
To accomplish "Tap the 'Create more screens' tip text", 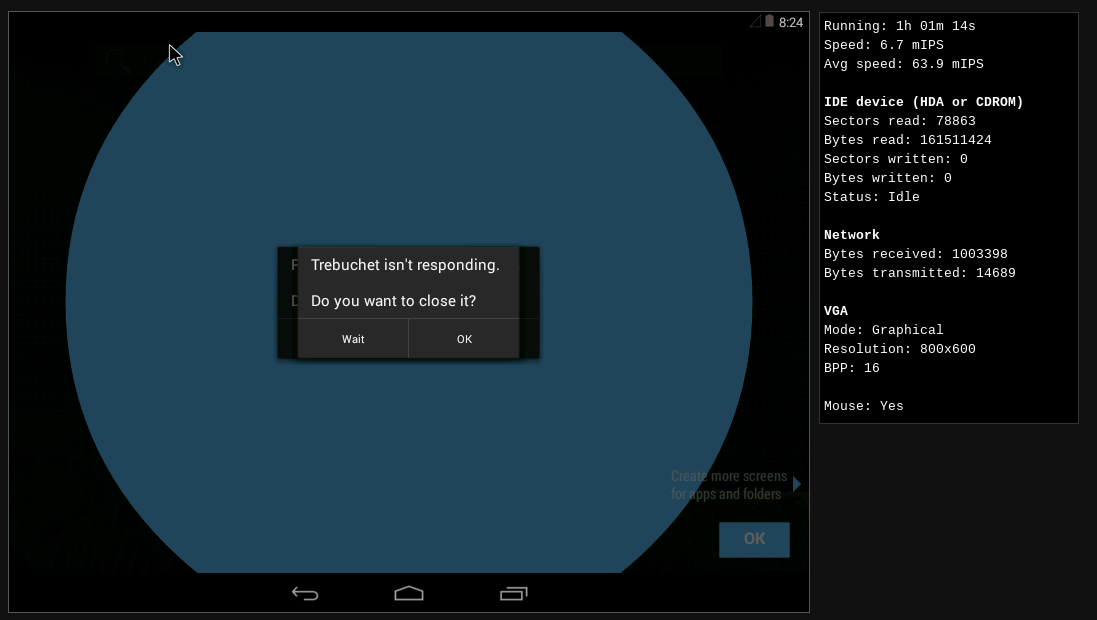I will 727,484.
